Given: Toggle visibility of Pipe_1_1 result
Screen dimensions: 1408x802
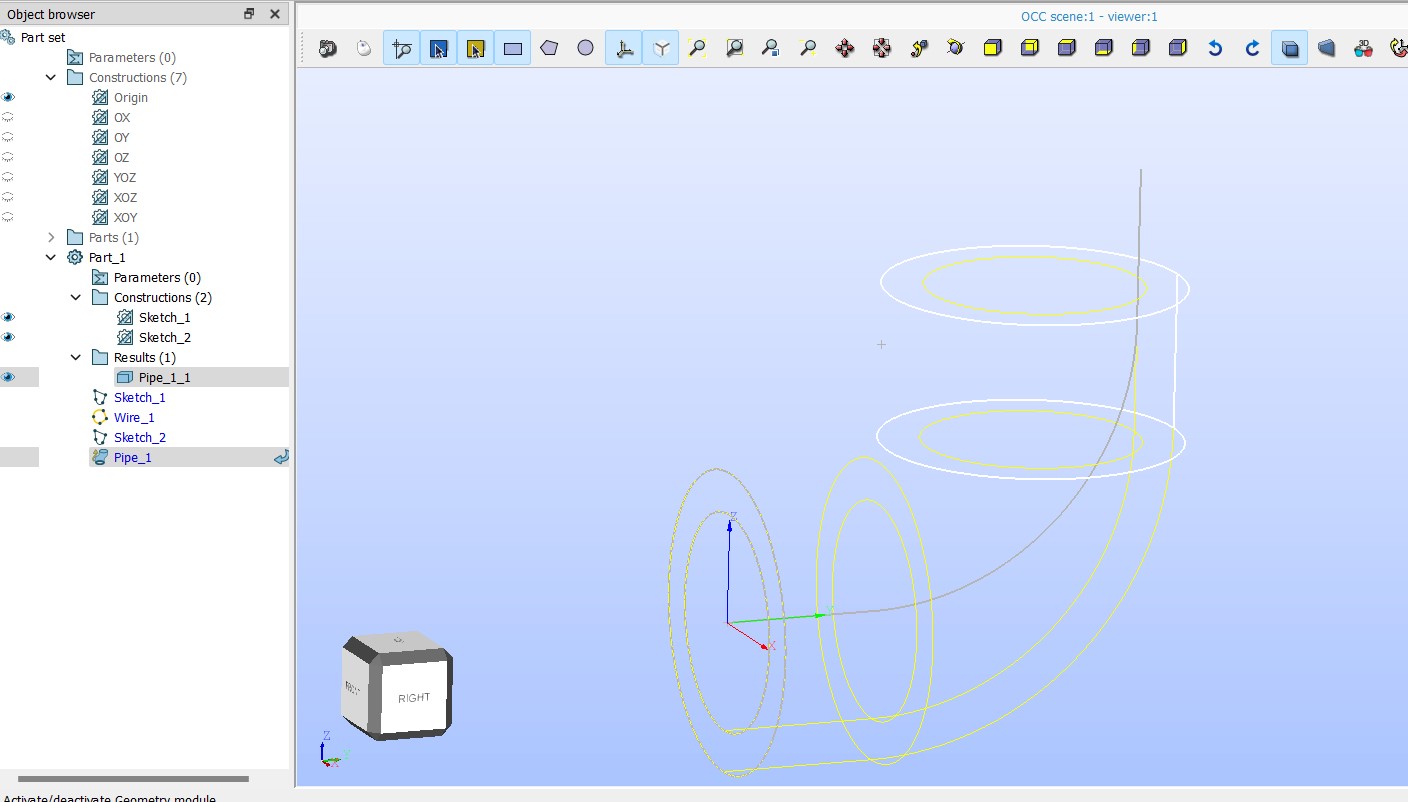Looking at the screenshot, I should 9,377.
